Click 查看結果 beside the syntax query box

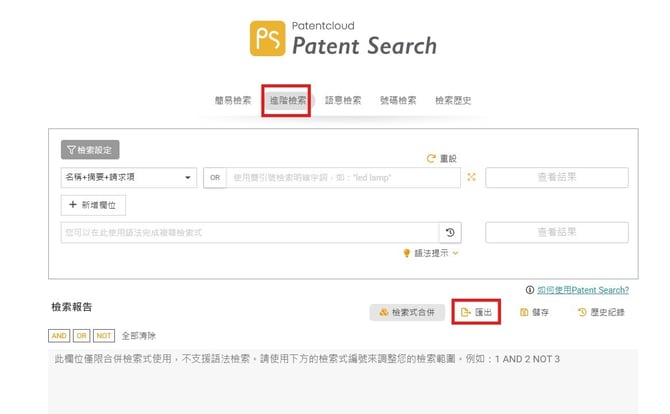click(x=557, y=232)
